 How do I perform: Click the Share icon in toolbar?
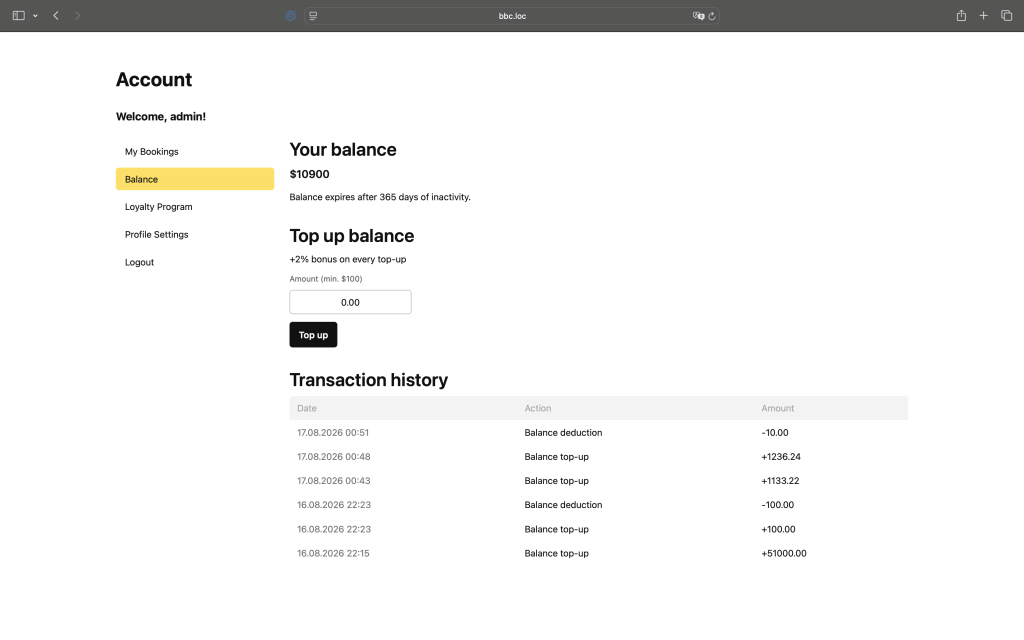(961, 16)
